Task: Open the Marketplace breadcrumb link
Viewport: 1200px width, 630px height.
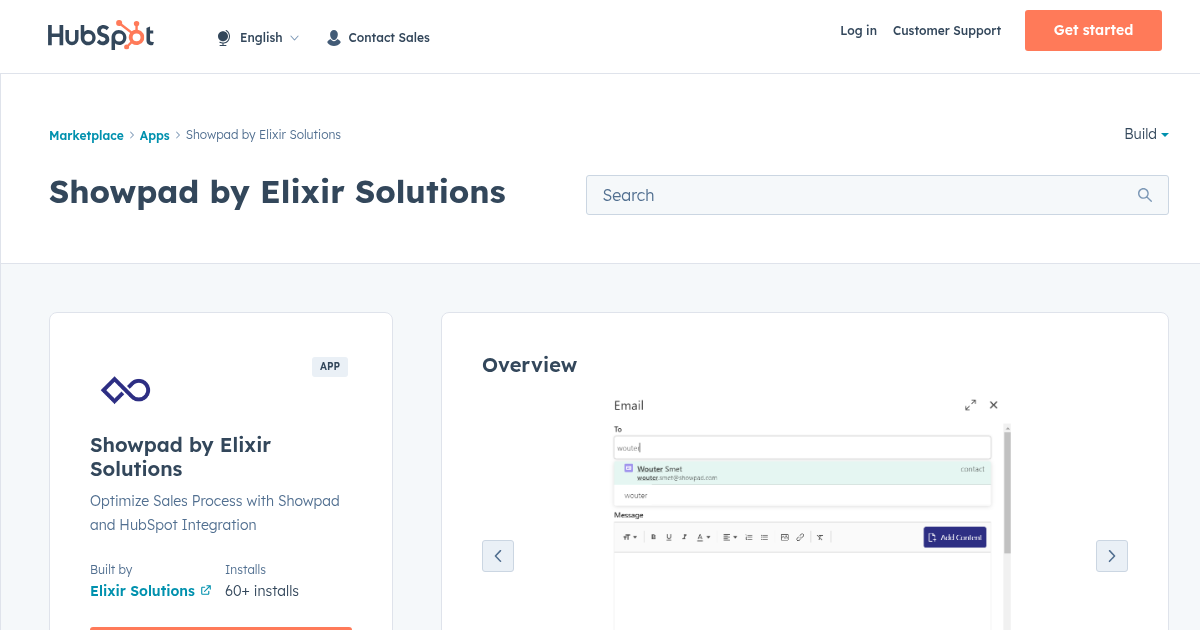Action: pos(86,135)
